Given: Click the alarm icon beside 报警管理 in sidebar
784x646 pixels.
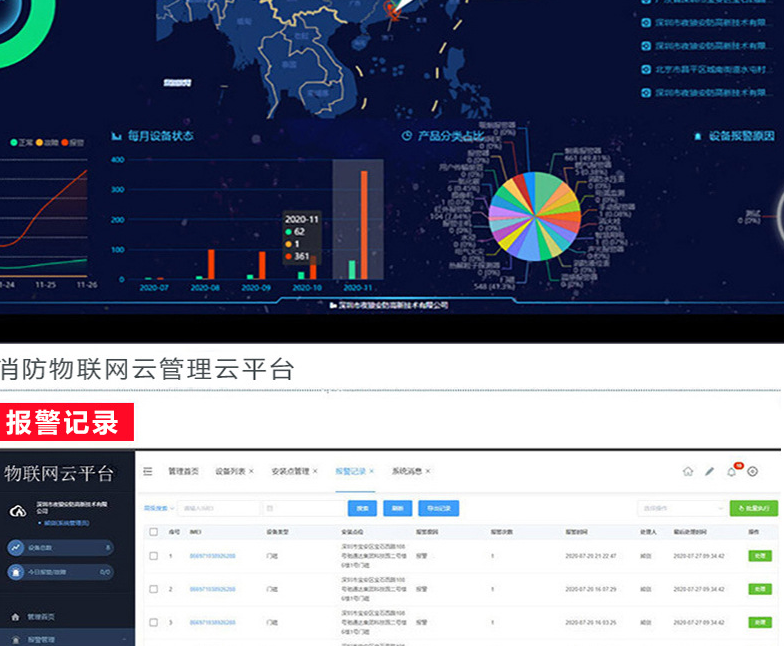Looking at the screenshot, I should (16, 640).
